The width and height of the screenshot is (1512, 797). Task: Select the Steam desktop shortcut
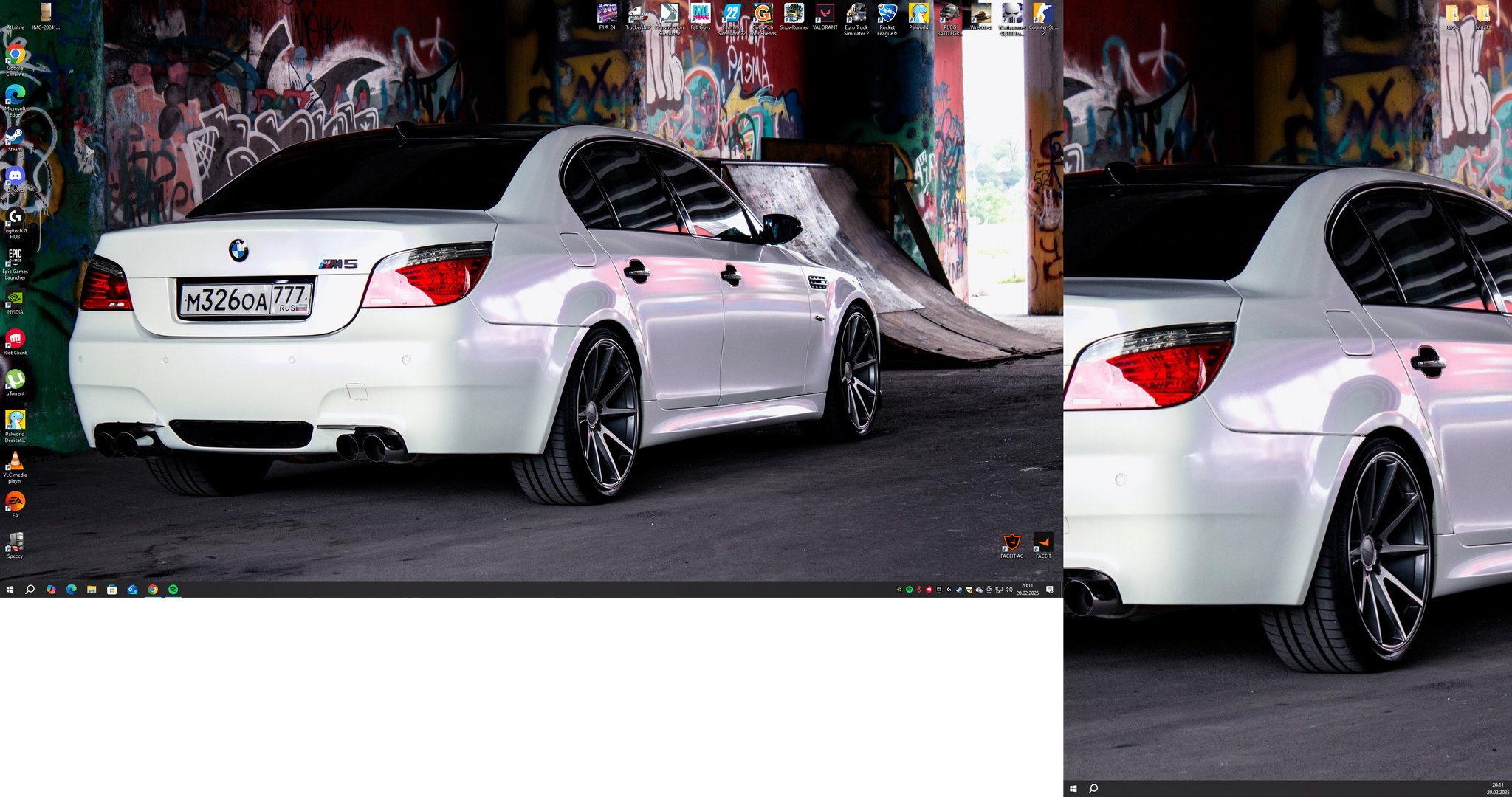coord(15,139)
